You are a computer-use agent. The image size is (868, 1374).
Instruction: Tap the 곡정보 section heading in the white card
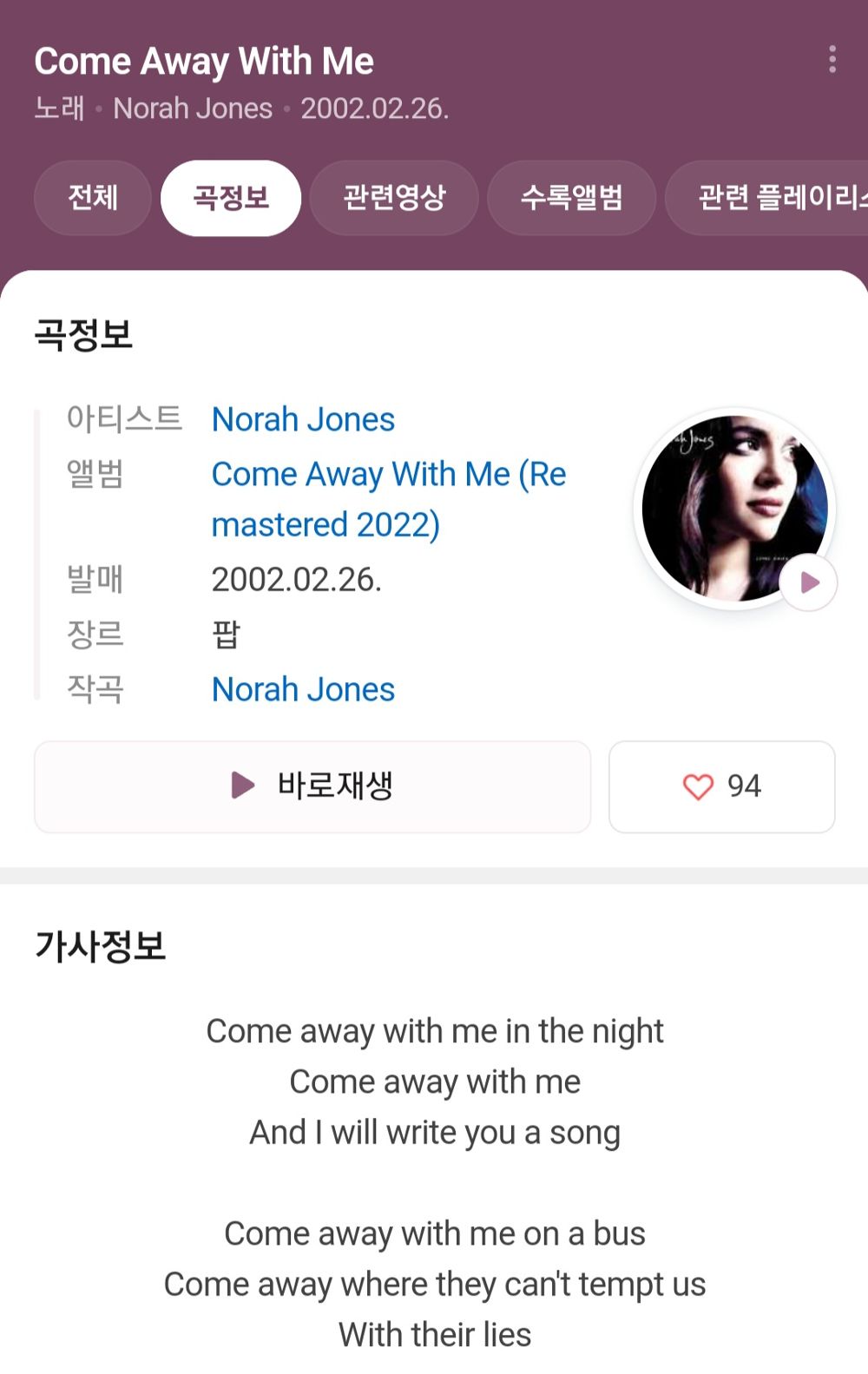click(x=83, y=335)
